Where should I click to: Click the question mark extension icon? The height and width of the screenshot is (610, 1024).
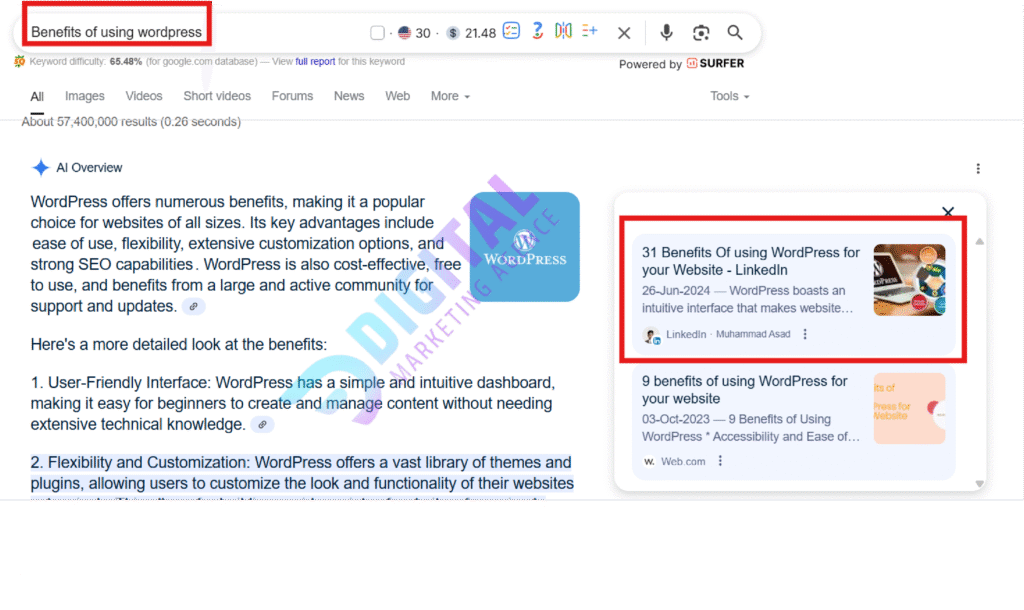pos(537,31)
